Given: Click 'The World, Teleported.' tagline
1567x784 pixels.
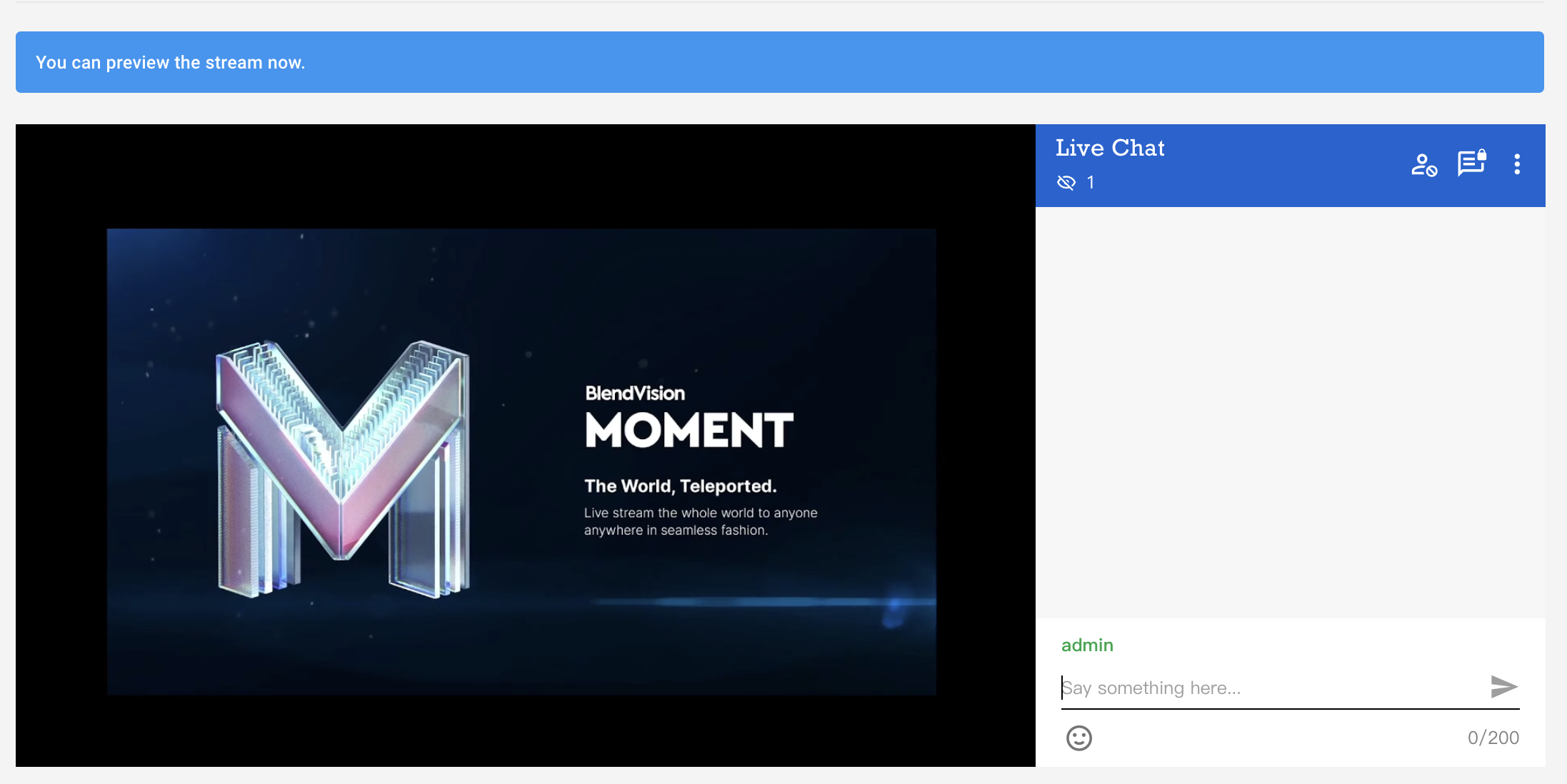Looking at the screenshot, I should (x=680, y=486).
